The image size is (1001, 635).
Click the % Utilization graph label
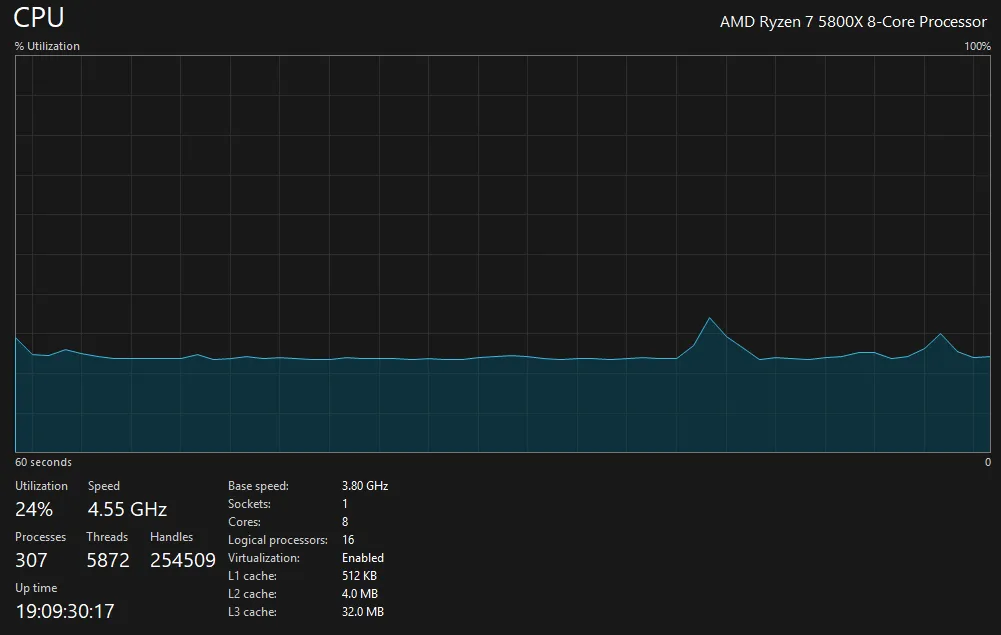(x=47, y=46)
